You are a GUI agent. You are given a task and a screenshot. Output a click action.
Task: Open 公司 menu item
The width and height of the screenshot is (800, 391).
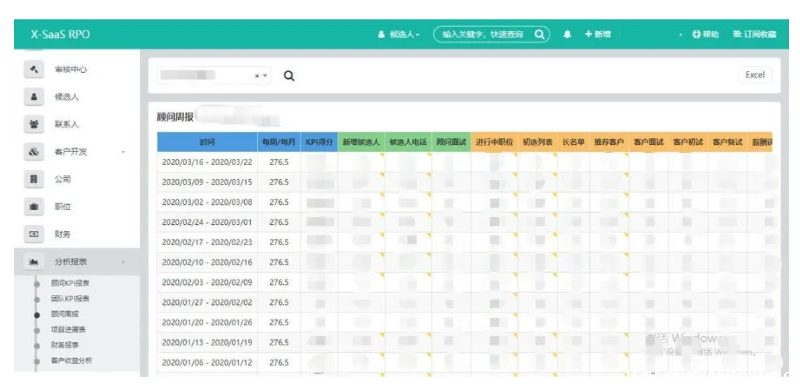point(63,180)
